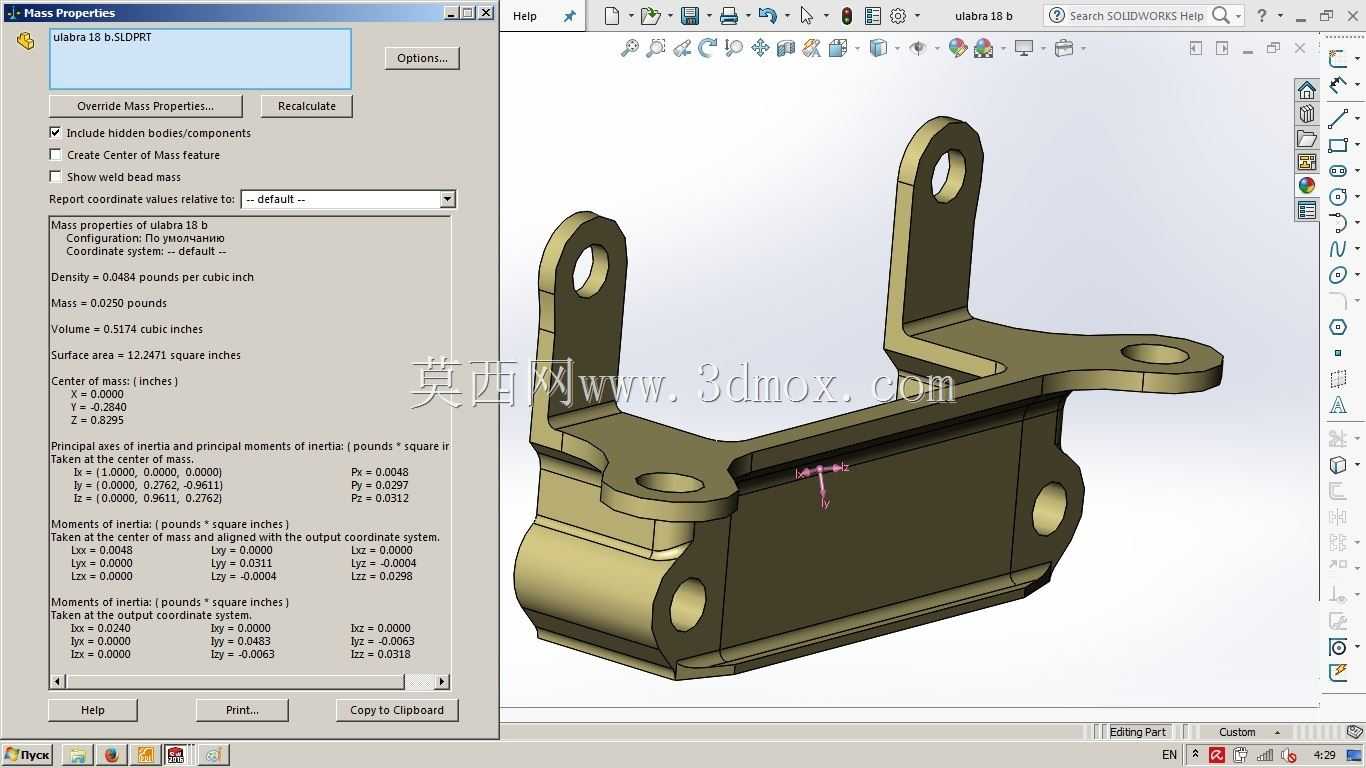Click the Search SOLIDWORKS Help field
Viewport: 1366px width, 768px height.
coord(1136,16)
